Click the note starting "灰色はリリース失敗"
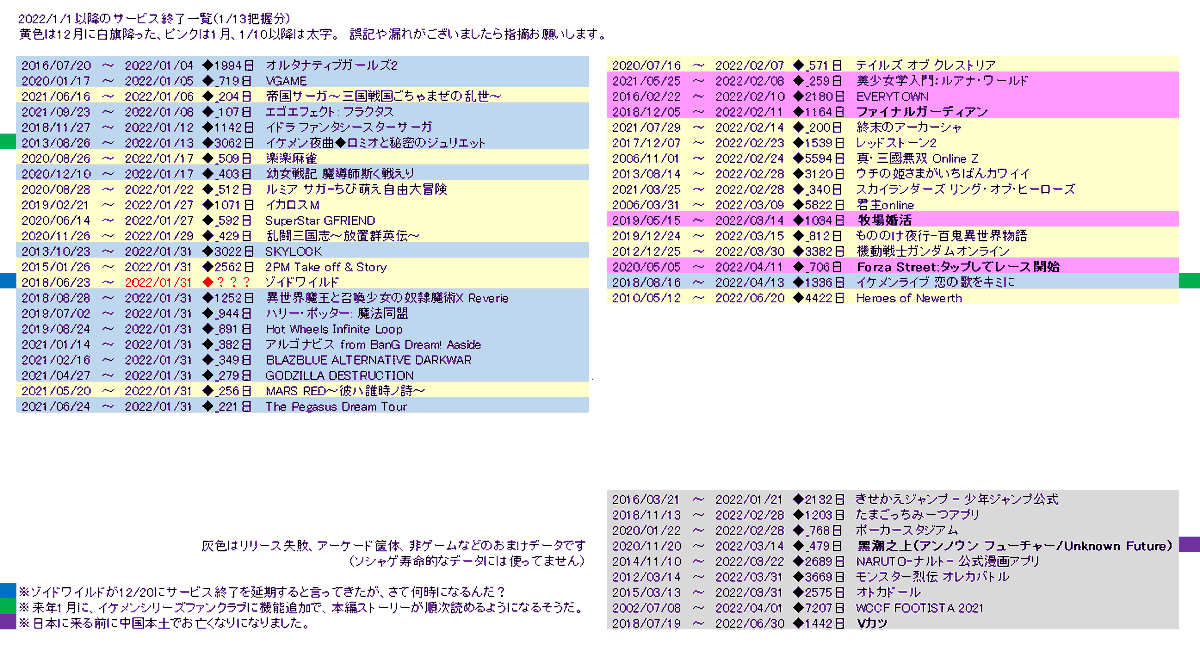Image resolution: width=1200 pixels, height=645 pixels. (393, 546)
